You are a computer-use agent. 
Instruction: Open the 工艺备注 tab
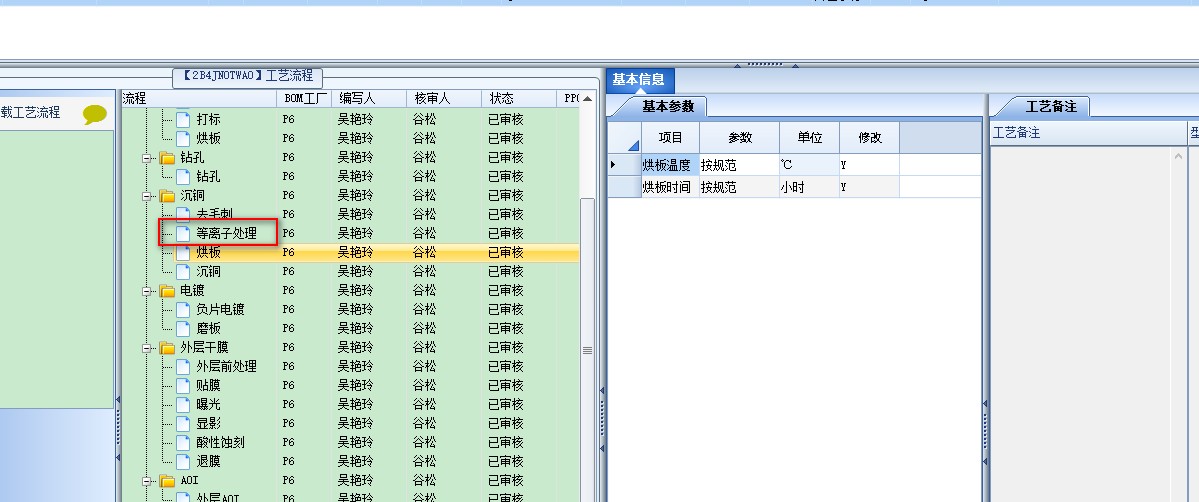[1051, 106]
